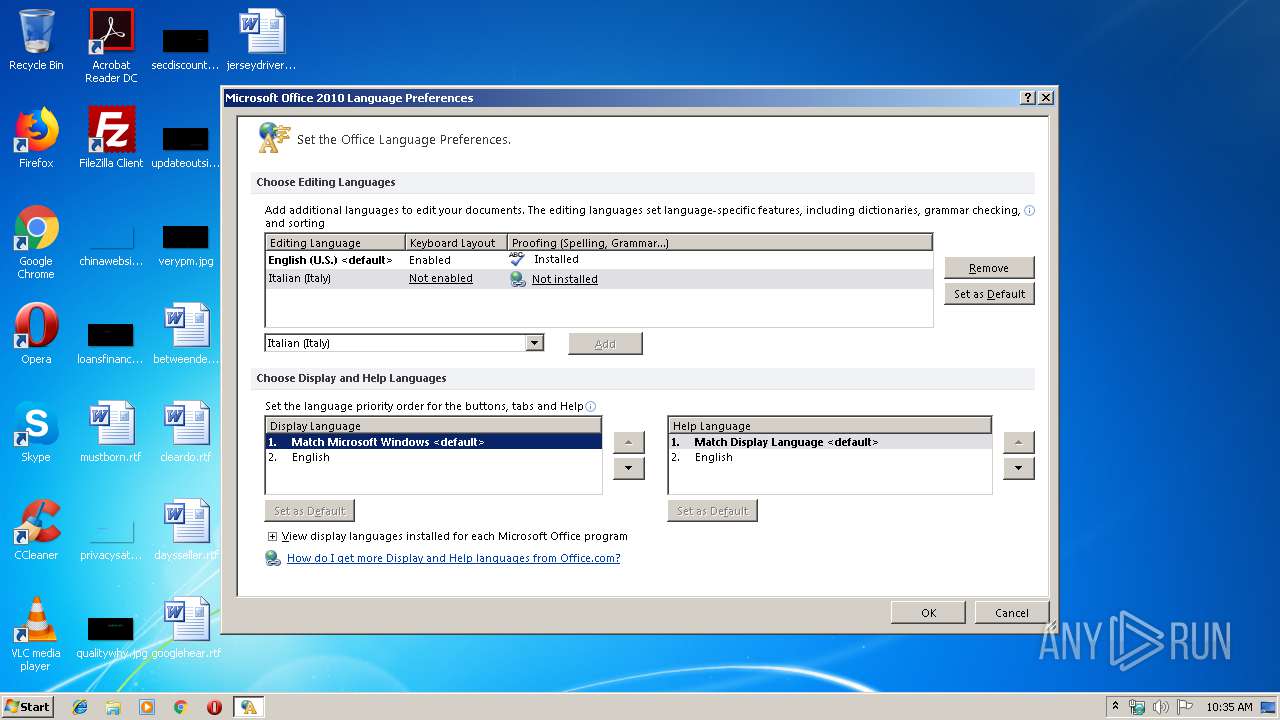Click the Keyboard Layout column header
Screen dimensions: 1280x720
click(456, 243)
